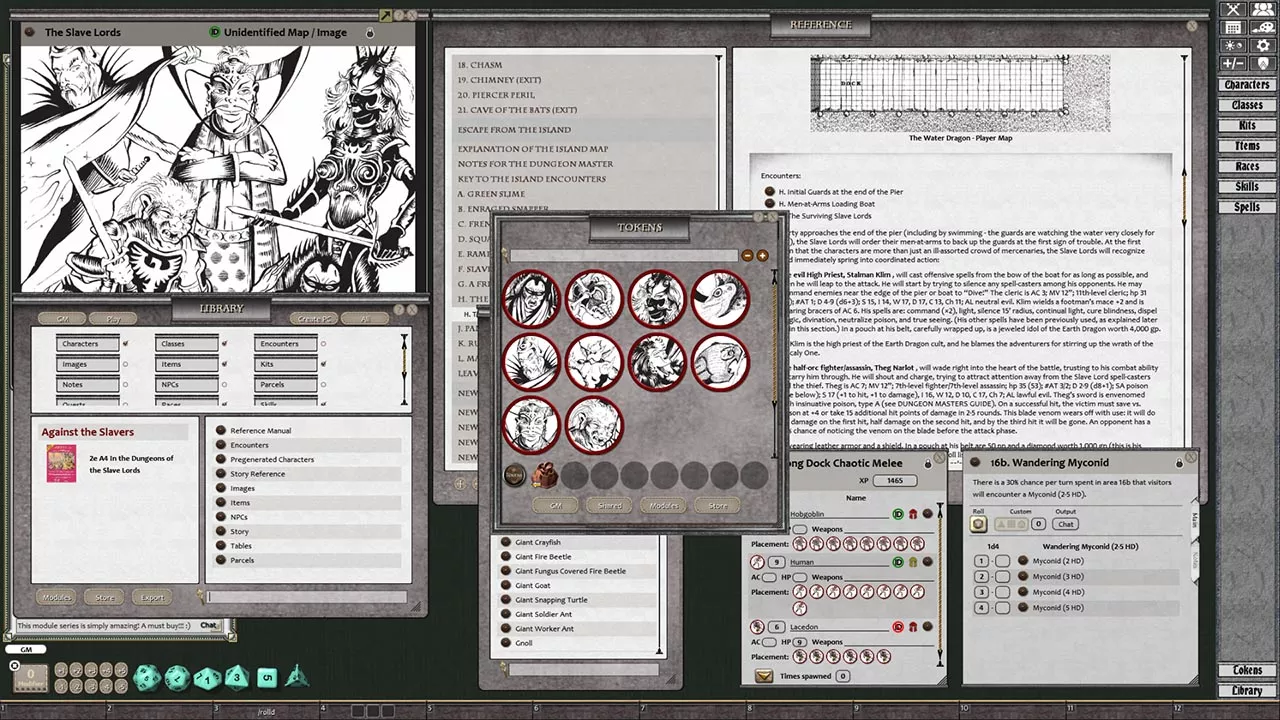This screenshot has width=1280, height=720.
Task: Click the Roll die icon in Wandering Myconid
Action: pos(979,524)
